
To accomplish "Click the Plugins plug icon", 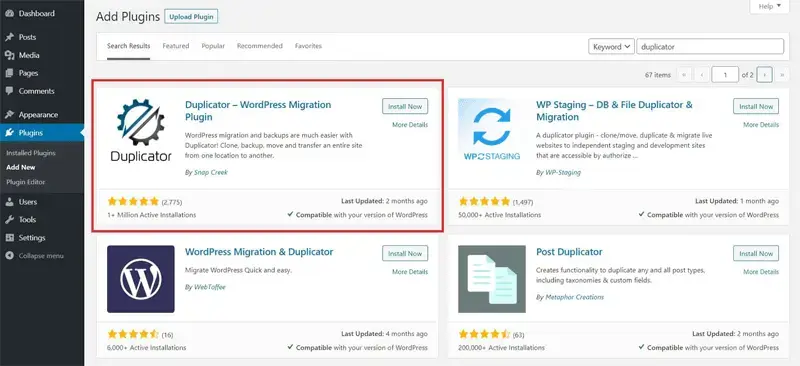I will [x=9, y=133].
